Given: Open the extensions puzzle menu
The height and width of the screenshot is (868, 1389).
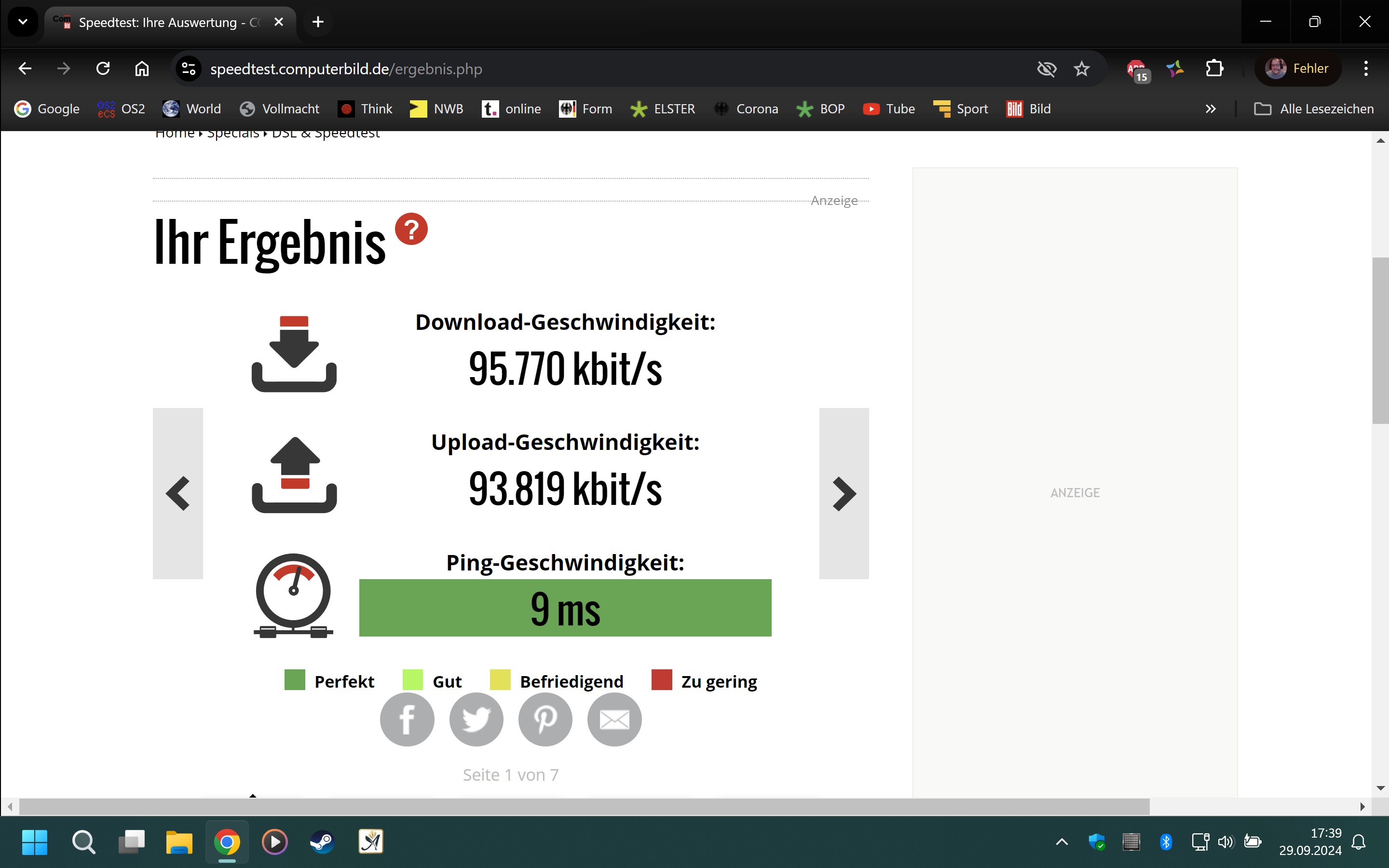Looking at the screenshot, I should [1214, 69].
